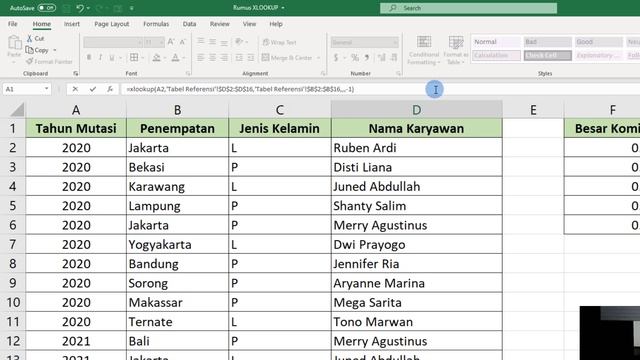640x360 pixels.
Task: Click the Cancel X in formula bar
Action: click(75, 89)
